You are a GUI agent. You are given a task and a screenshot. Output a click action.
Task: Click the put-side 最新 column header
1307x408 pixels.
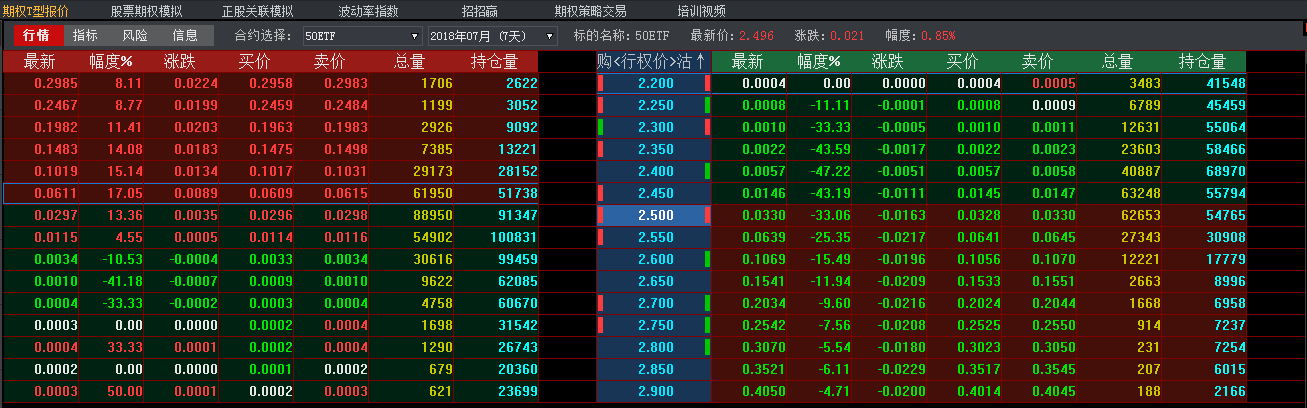pos(748,61)
